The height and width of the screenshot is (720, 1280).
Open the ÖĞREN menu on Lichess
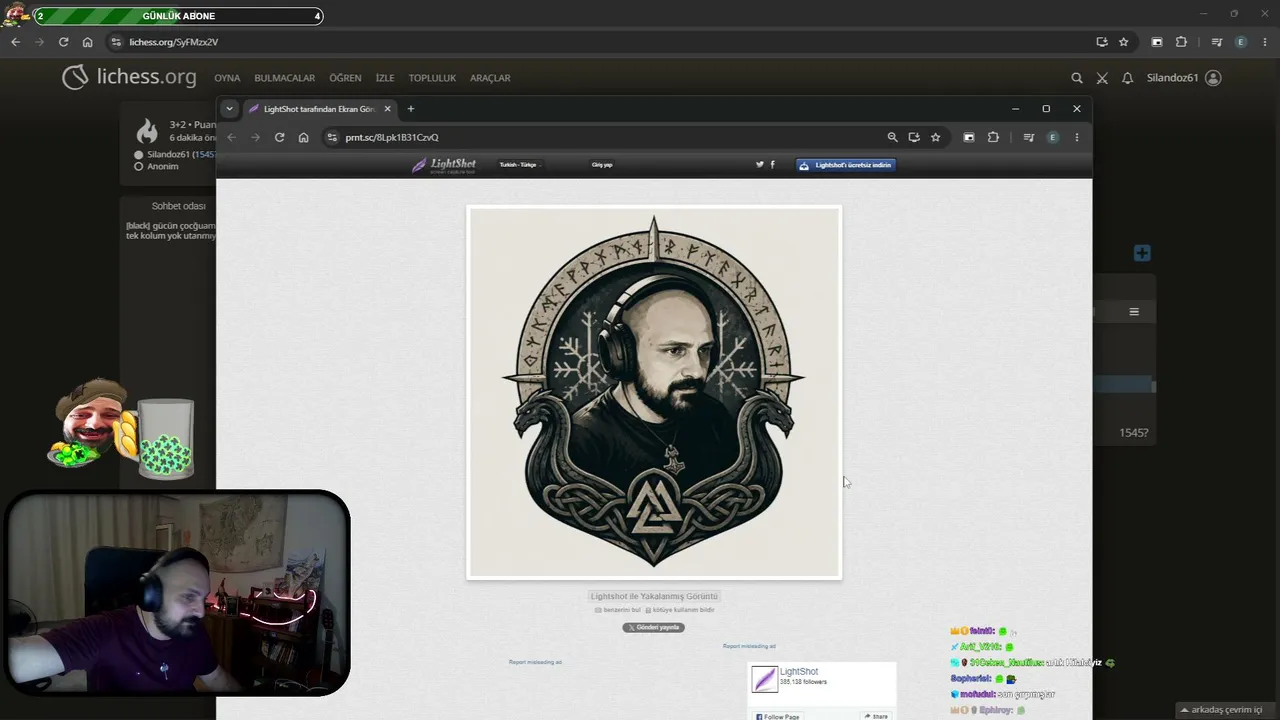pyautogui.click(x=345, y=78)
